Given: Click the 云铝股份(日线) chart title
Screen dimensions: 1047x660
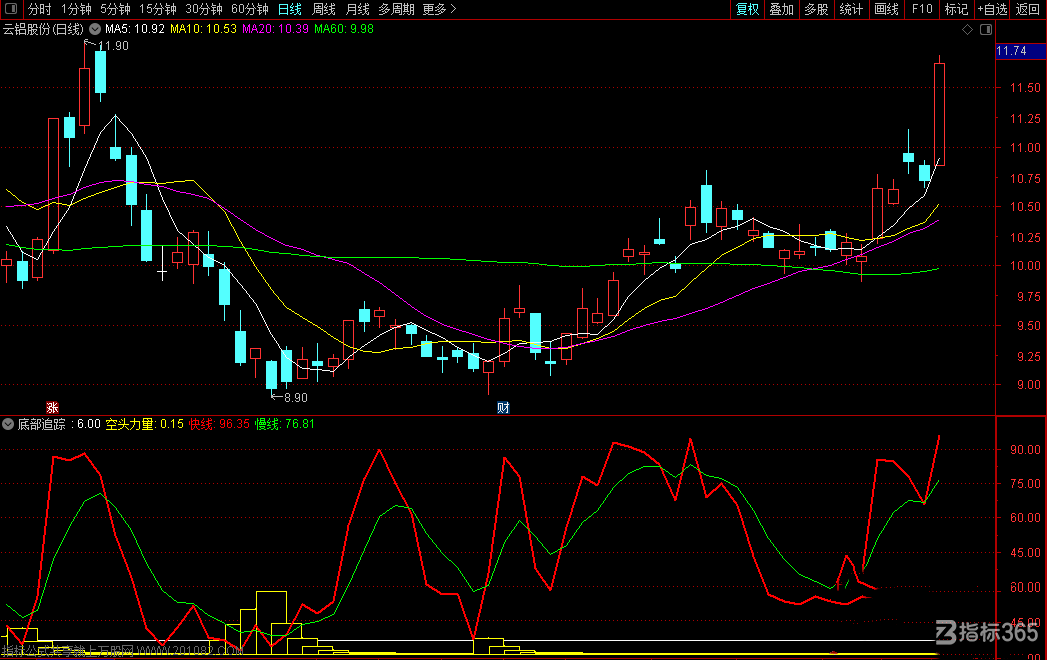Looking at the screenshot, I should tap(43, 29).
